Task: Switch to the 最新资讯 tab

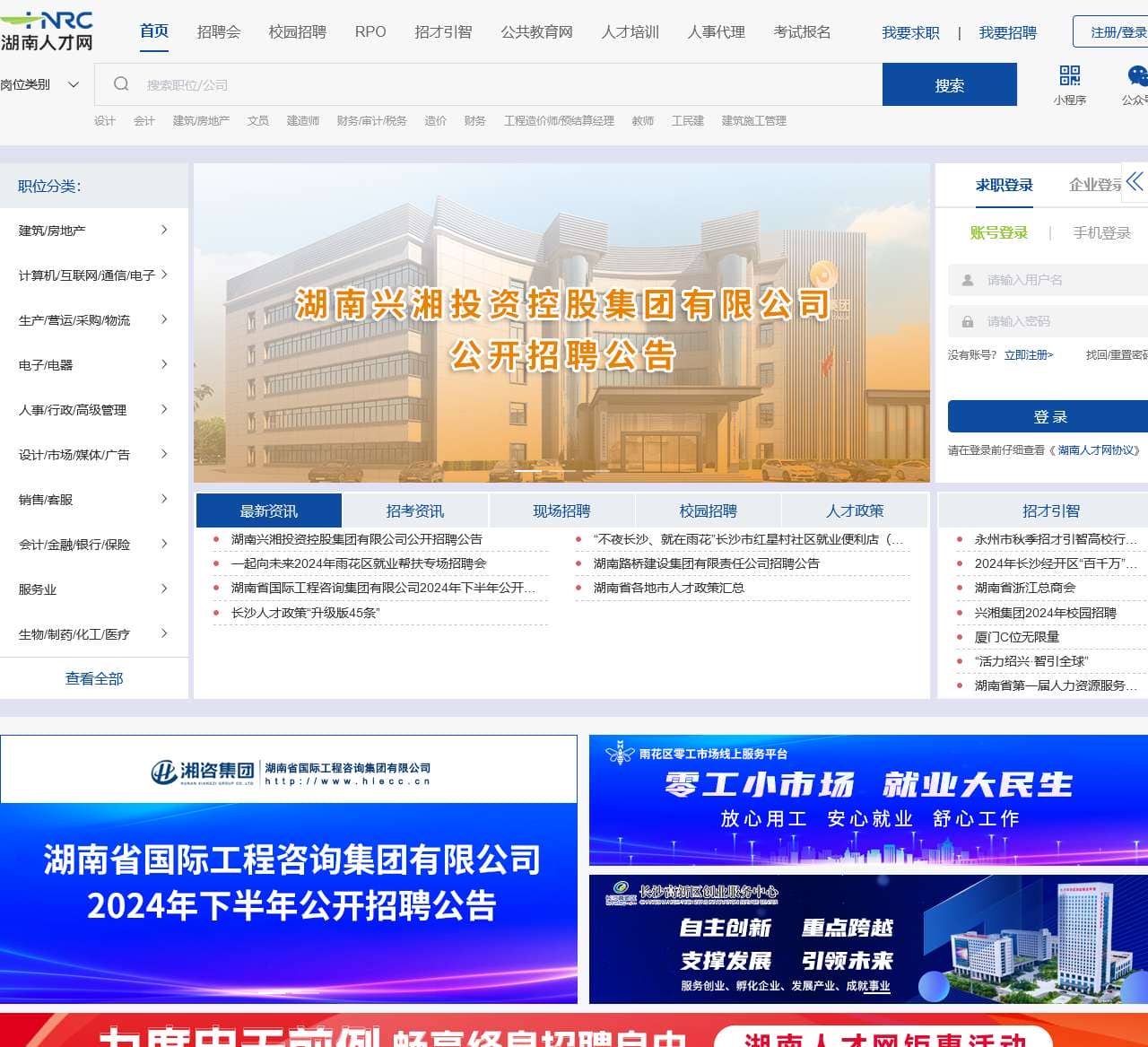Action: coord(269,510)
